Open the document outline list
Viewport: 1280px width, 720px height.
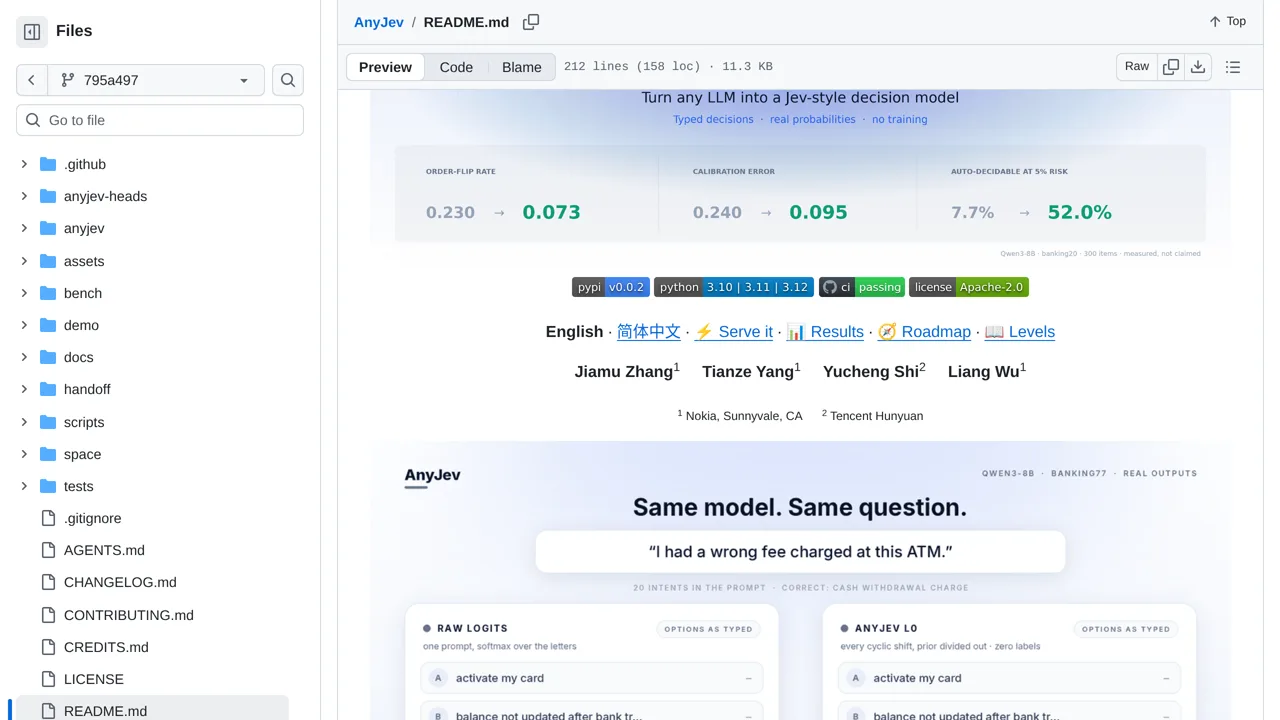pyautogui.click(x=1233, y=67)
